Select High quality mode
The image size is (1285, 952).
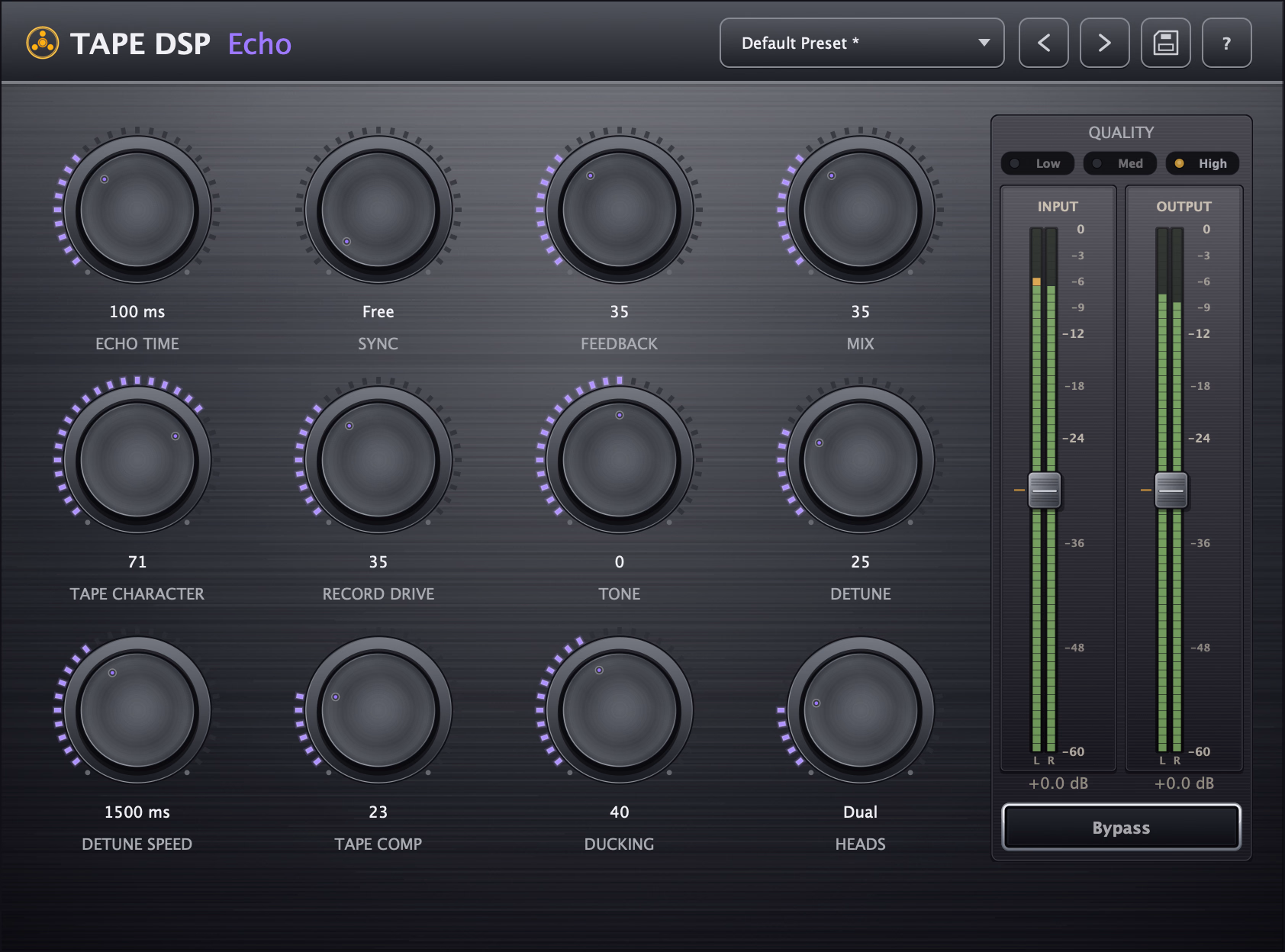(x=1202, y=163)
